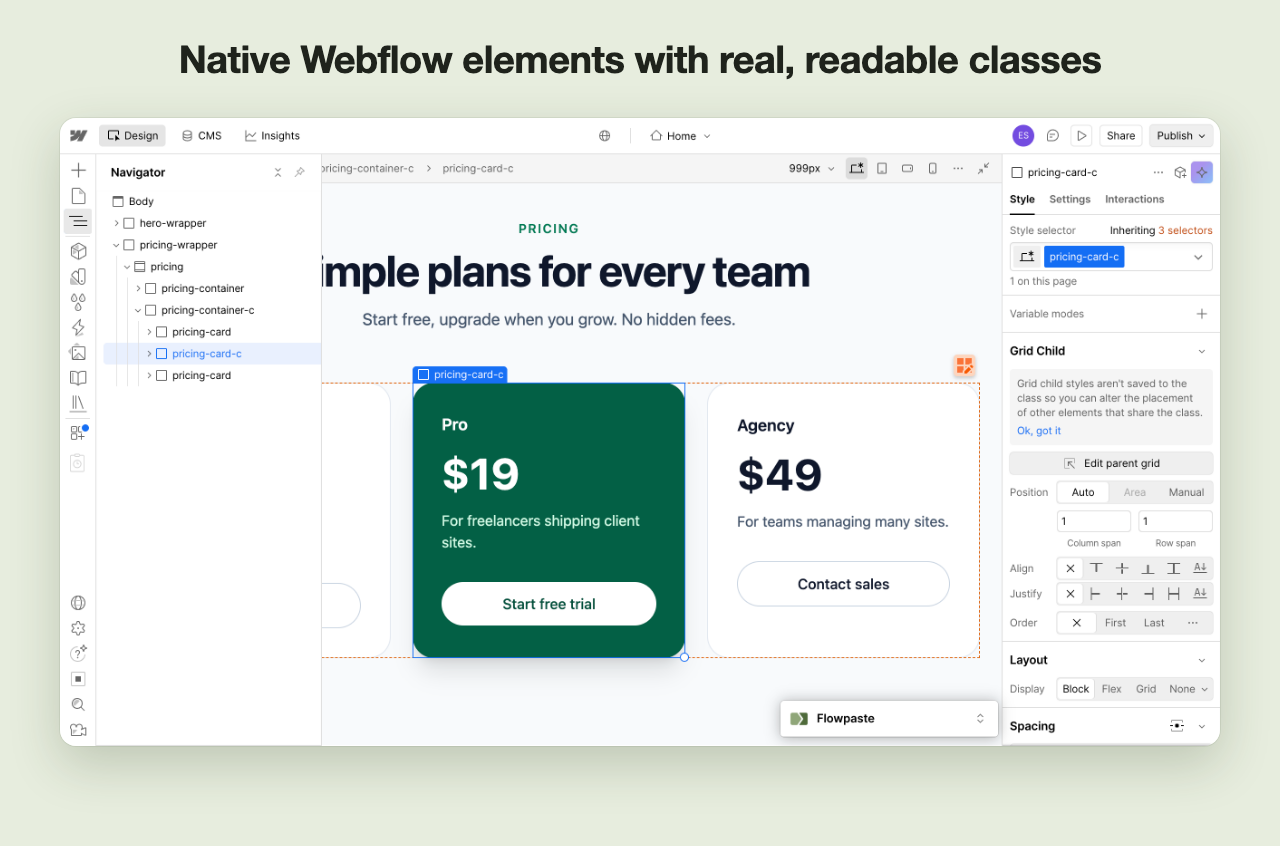Open the Home page dropdown
This screenshot has height=846, width=1280.
tap(680, 136)
